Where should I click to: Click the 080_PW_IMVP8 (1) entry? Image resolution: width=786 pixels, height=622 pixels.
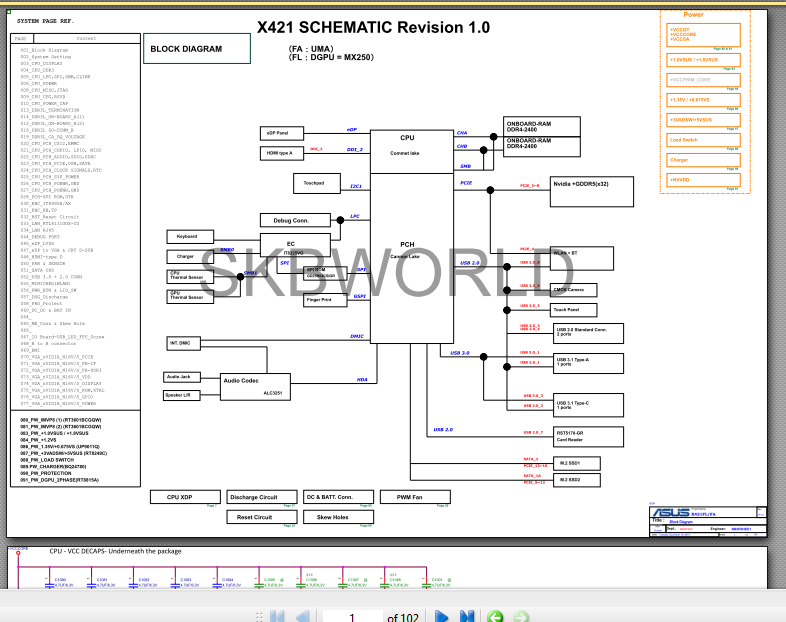point(61,420)
